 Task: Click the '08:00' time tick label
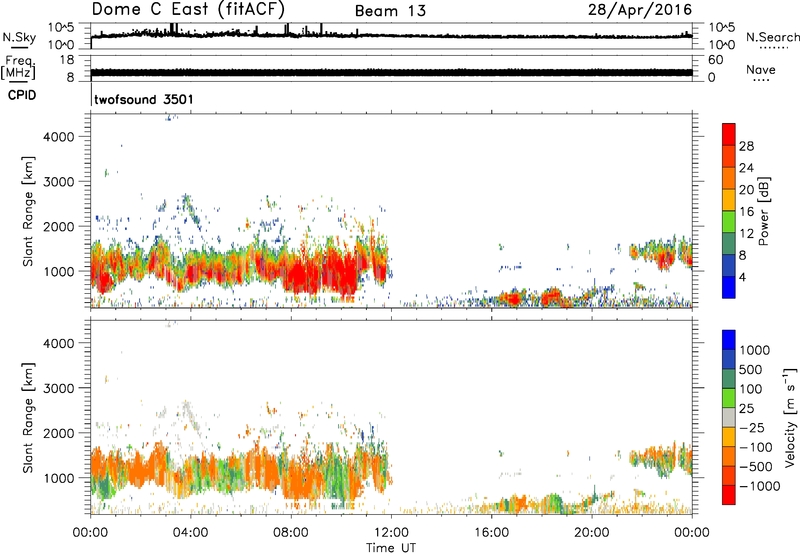pyautogui.click(x=291, y=533)
